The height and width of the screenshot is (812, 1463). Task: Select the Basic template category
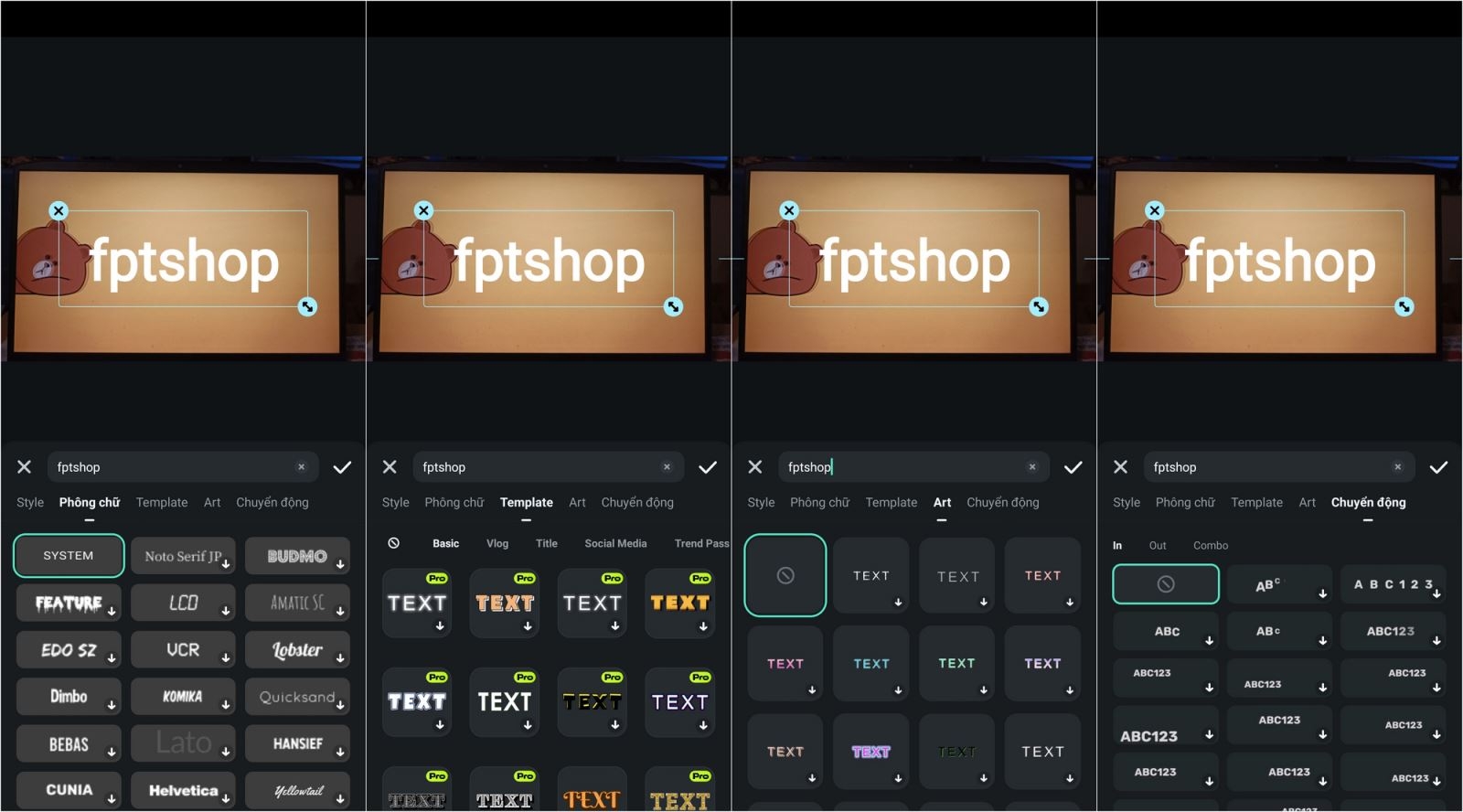(x=446, y=543)
